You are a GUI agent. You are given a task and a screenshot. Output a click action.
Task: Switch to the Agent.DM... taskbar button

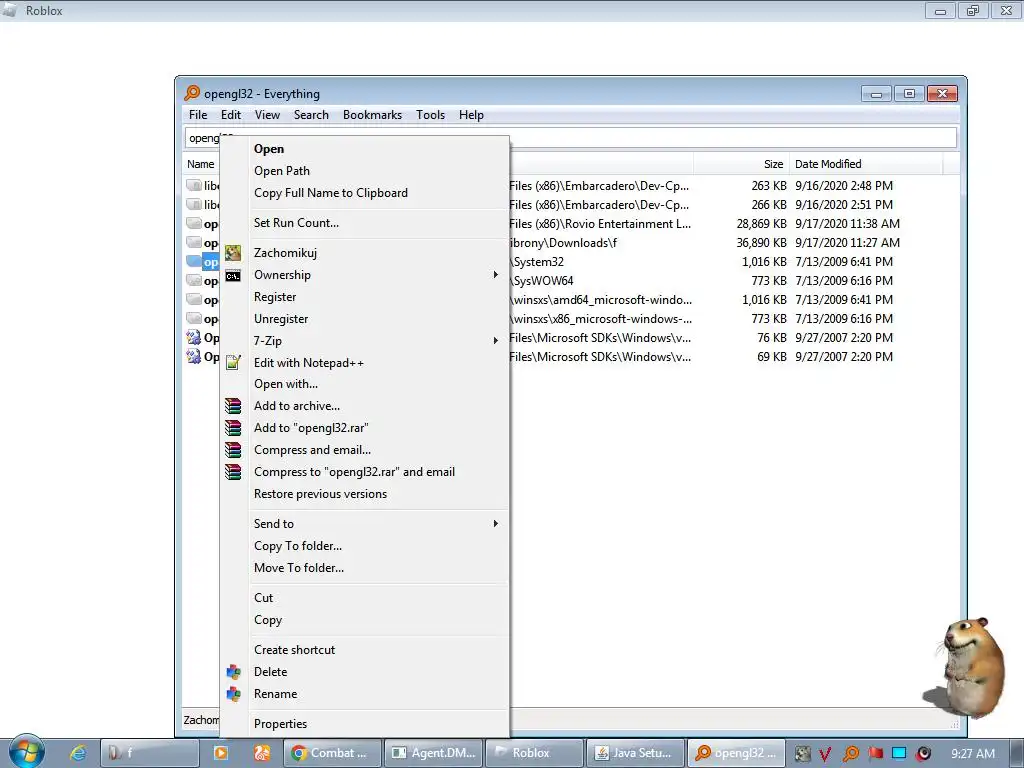[434, 753]
